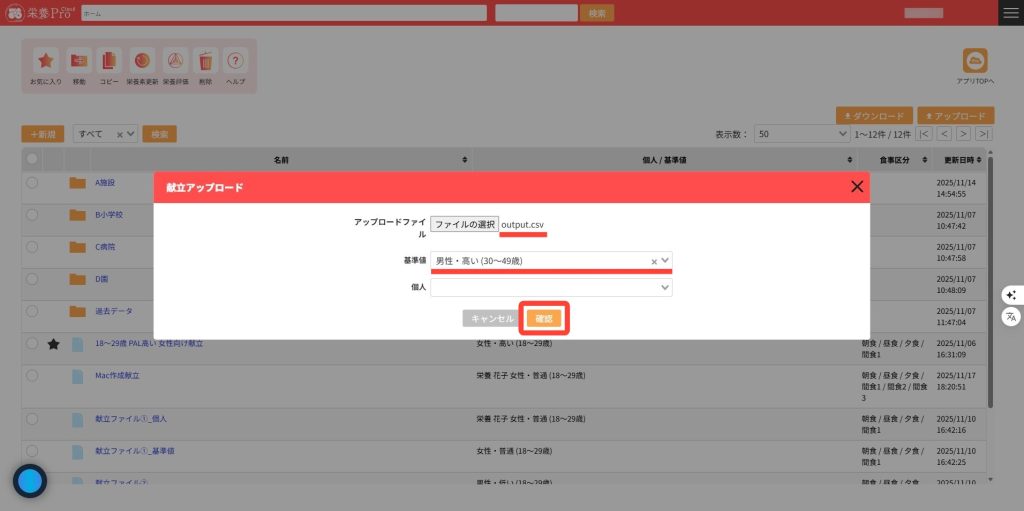Select the radio button for Mac作成献立 row
This screenshot has height=511, width=1024.
click(x=32, y=375)
